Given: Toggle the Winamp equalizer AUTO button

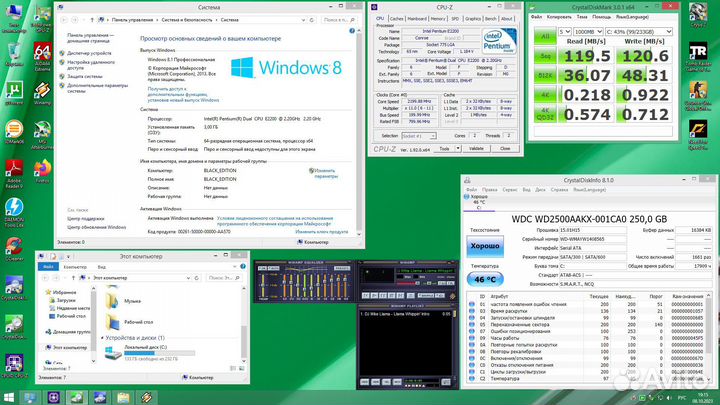Looking at the screenshot, I should click(x=274, y=268).
